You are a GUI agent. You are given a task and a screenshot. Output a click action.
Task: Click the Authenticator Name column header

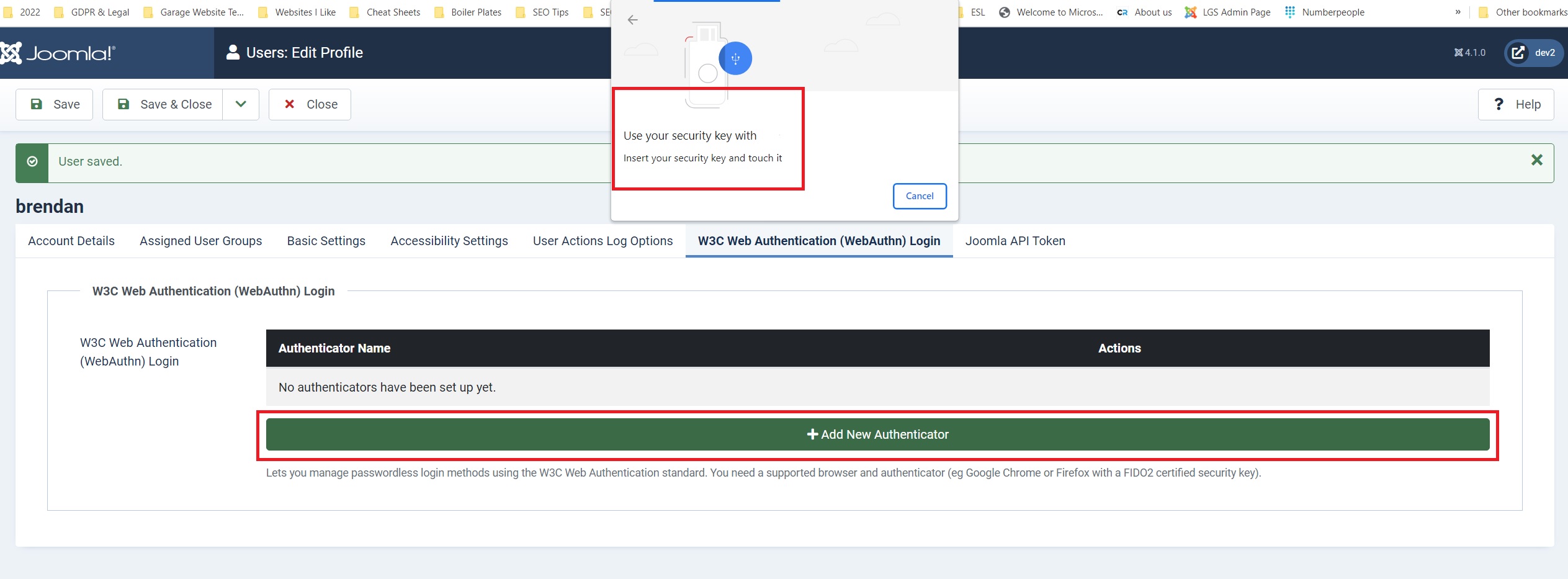334,348
